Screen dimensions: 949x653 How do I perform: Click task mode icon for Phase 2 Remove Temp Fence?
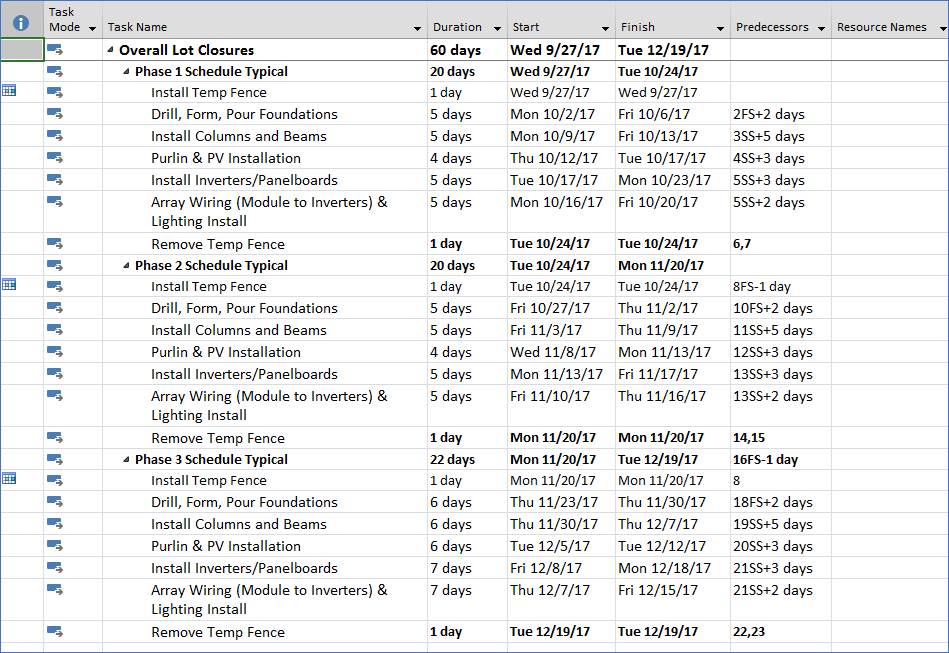click(55, 437)
